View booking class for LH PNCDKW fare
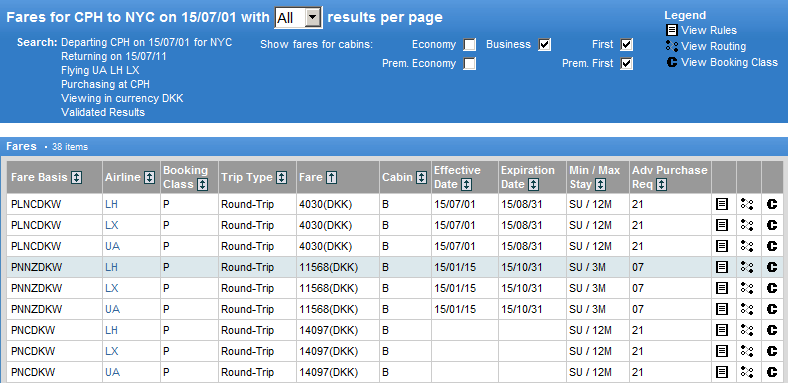The width and height of the screenshot is (788, 383). [x=771, y=330]
